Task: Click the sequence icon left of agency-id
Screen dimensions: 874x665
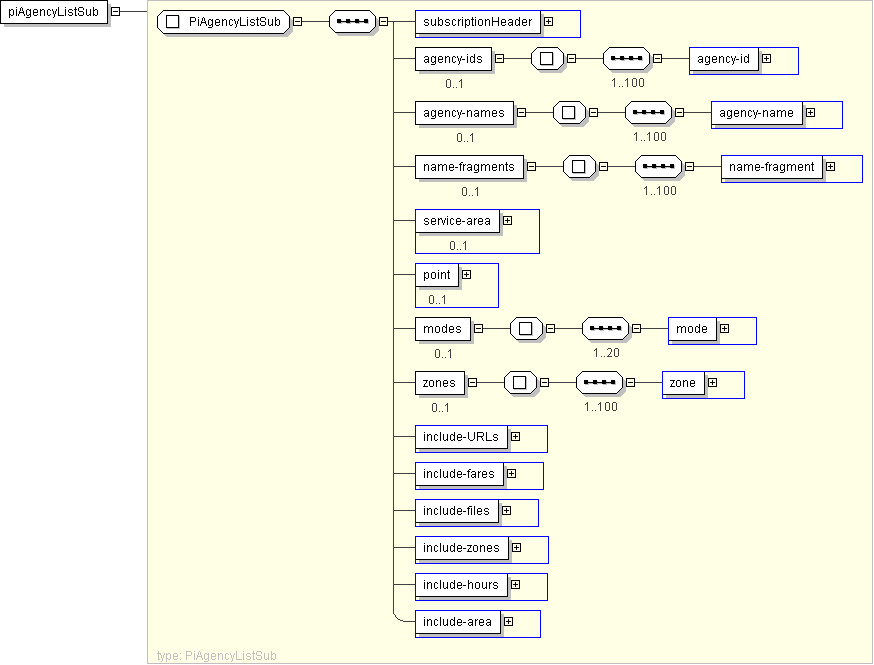Action: (x=626, y=59)
